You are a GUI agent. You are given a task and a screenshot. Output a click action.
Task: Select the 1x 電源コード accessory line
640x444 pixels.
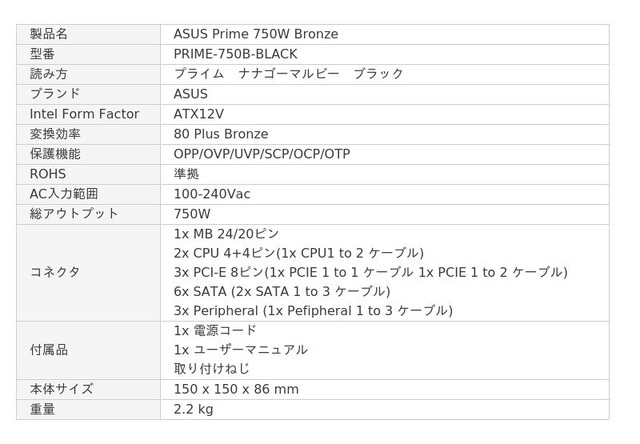pos(215,330)
